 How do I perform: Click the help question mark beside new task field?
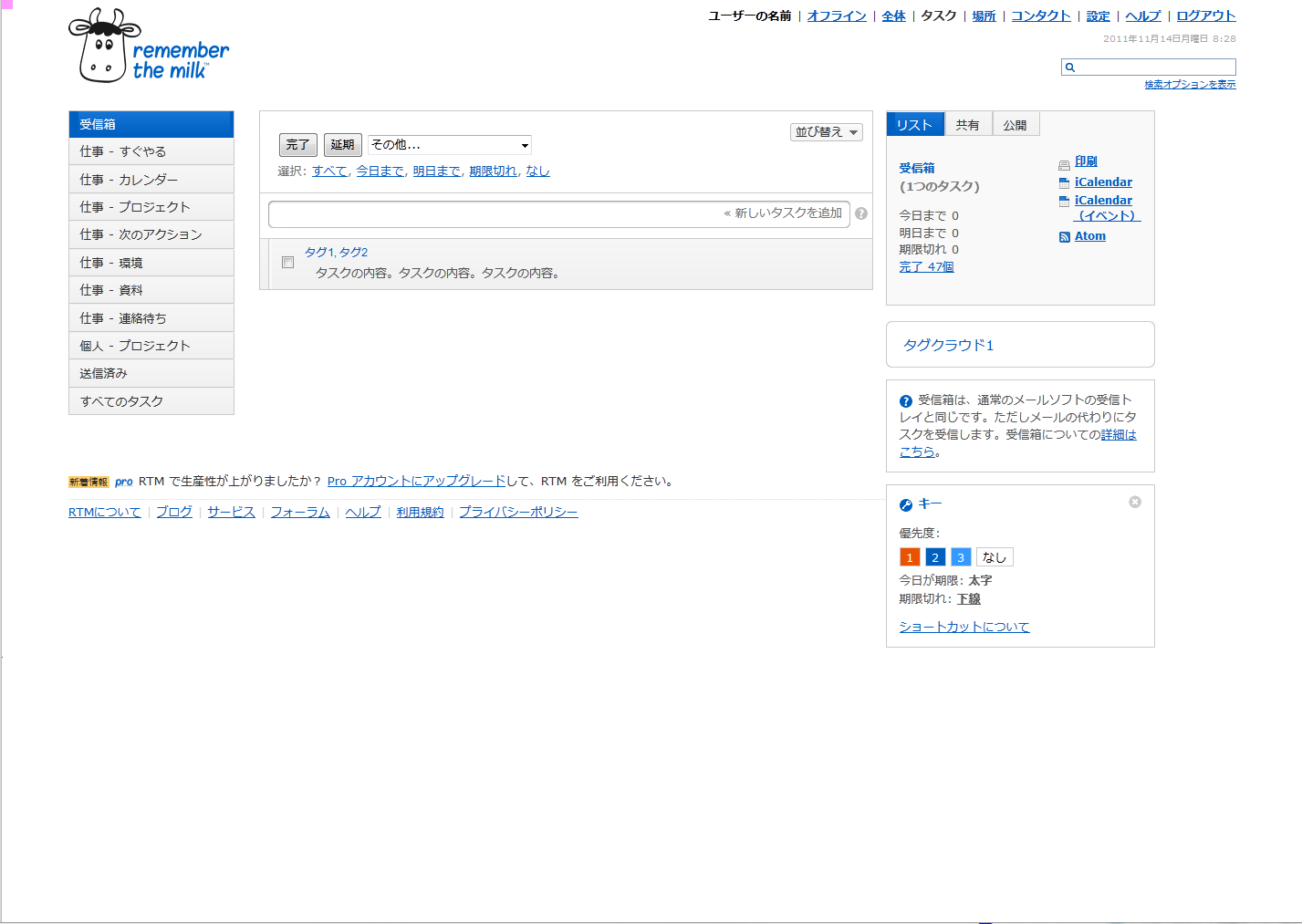[861, 213]
